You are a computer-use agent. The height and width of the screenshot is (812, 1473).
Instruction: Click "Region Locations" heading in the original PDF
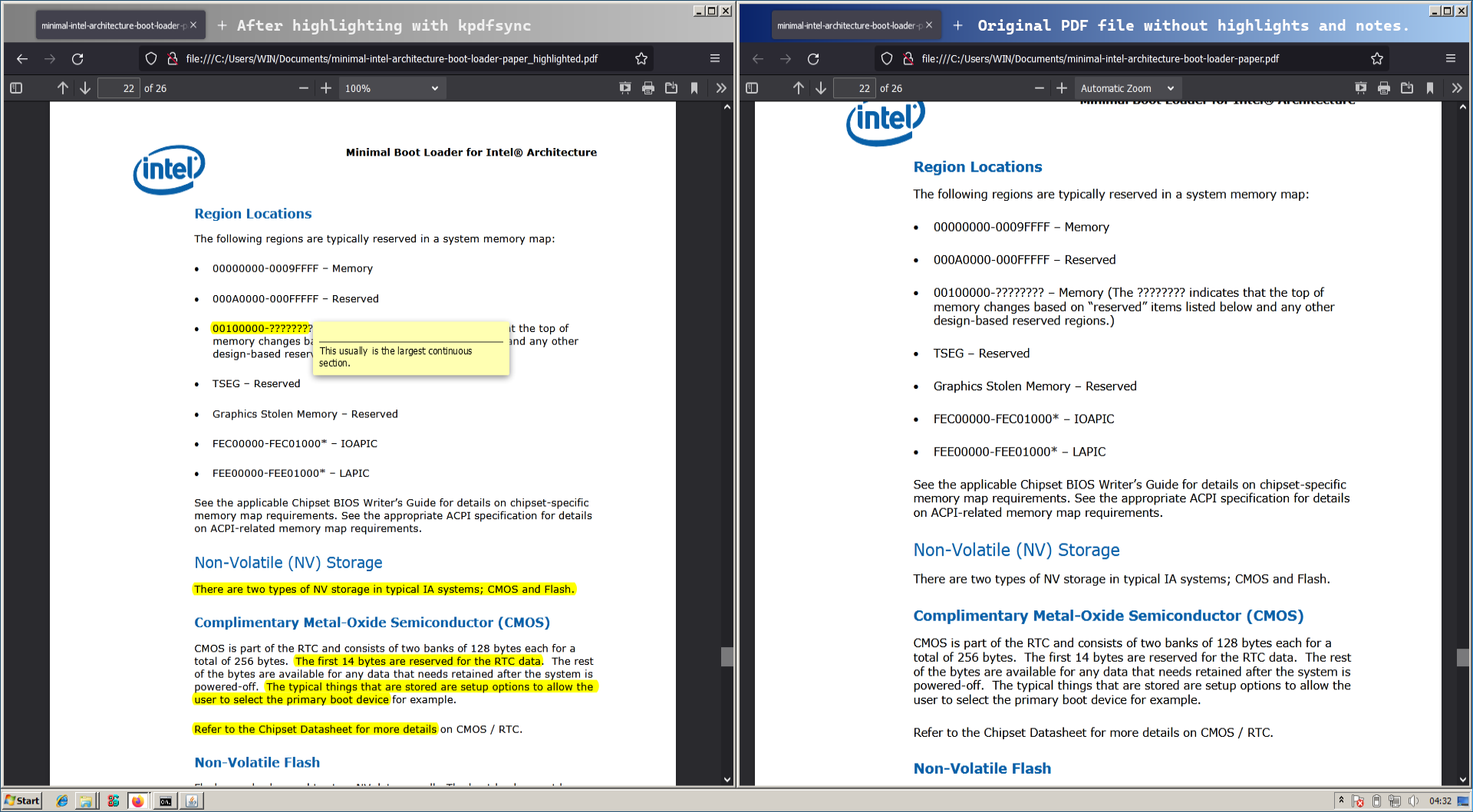(977, 167)
